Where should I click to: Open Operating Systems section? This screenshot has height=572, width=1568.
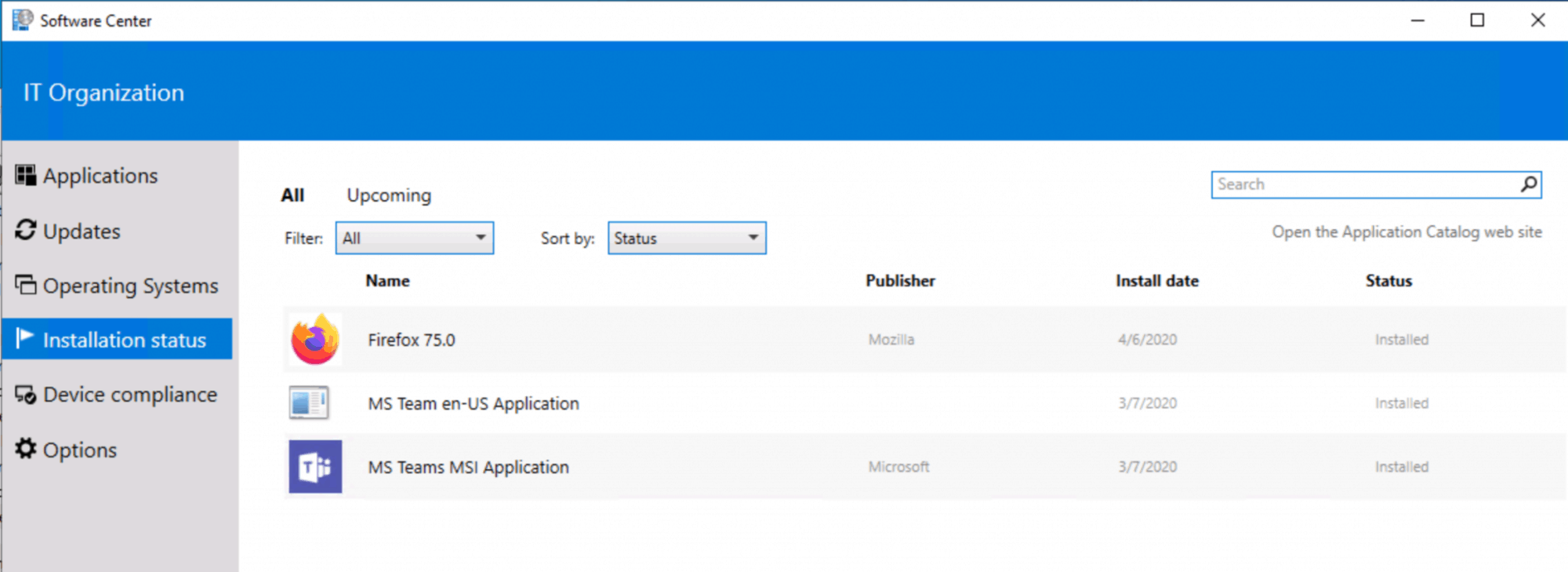[129, 286]
